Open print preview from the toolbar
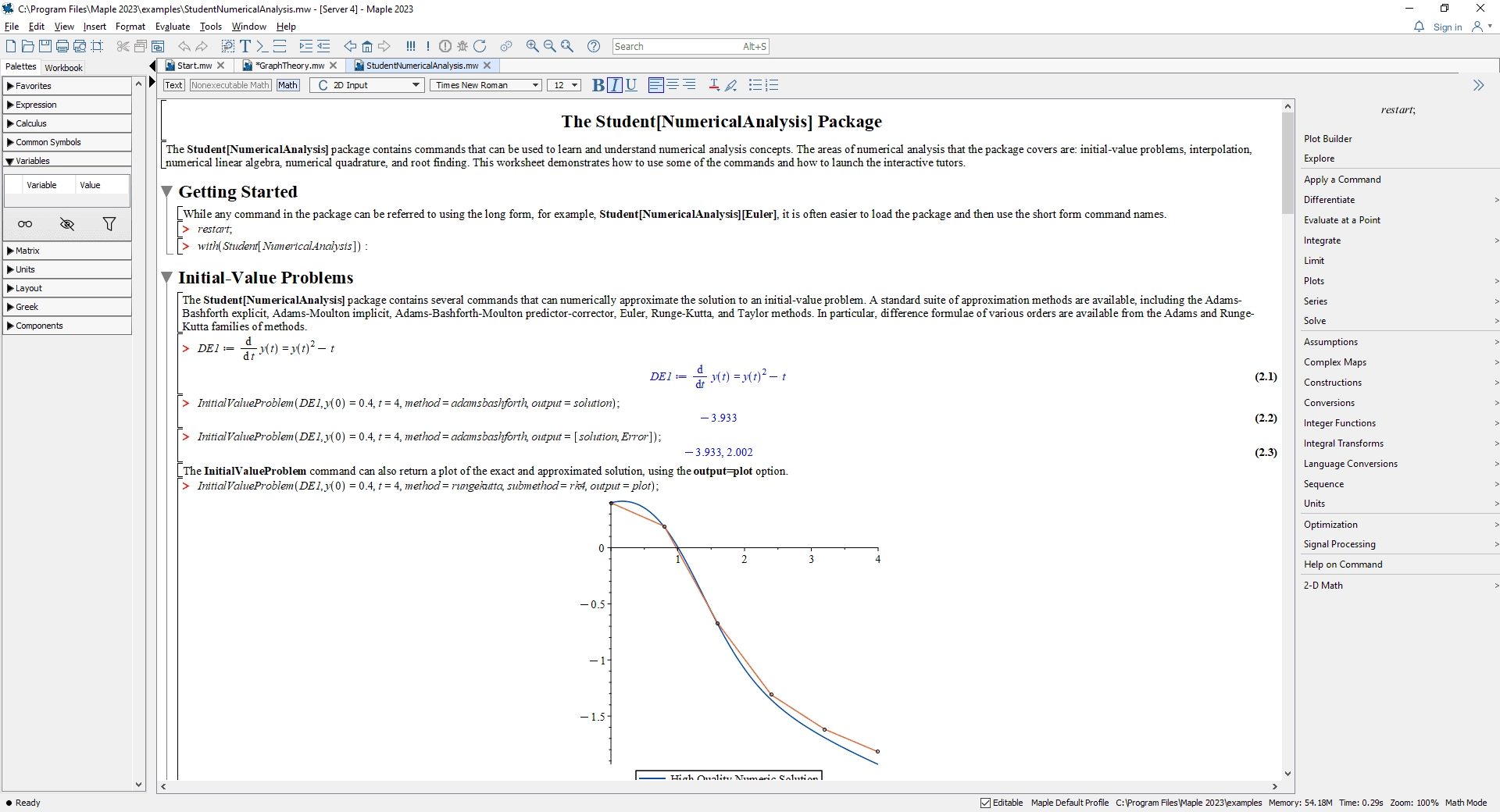 (80, 46)
